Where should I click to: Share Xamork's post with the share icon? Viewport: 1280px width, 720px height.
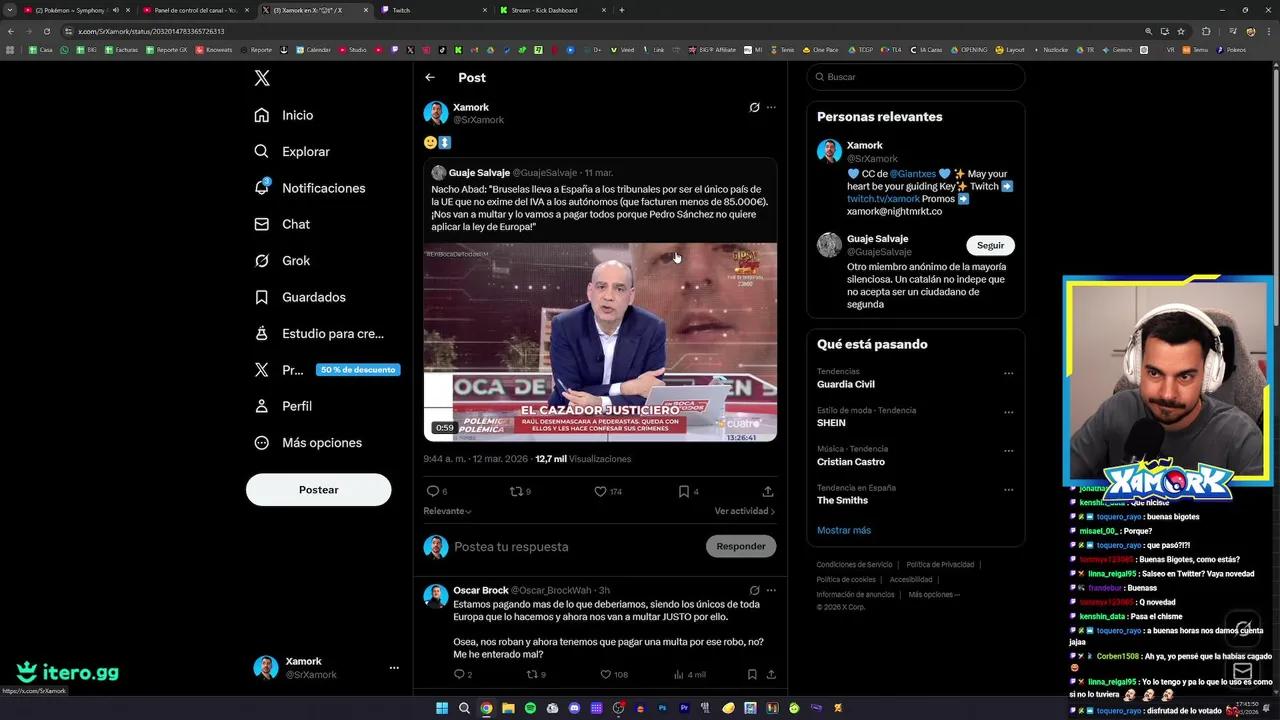click(x=767, y=491)
